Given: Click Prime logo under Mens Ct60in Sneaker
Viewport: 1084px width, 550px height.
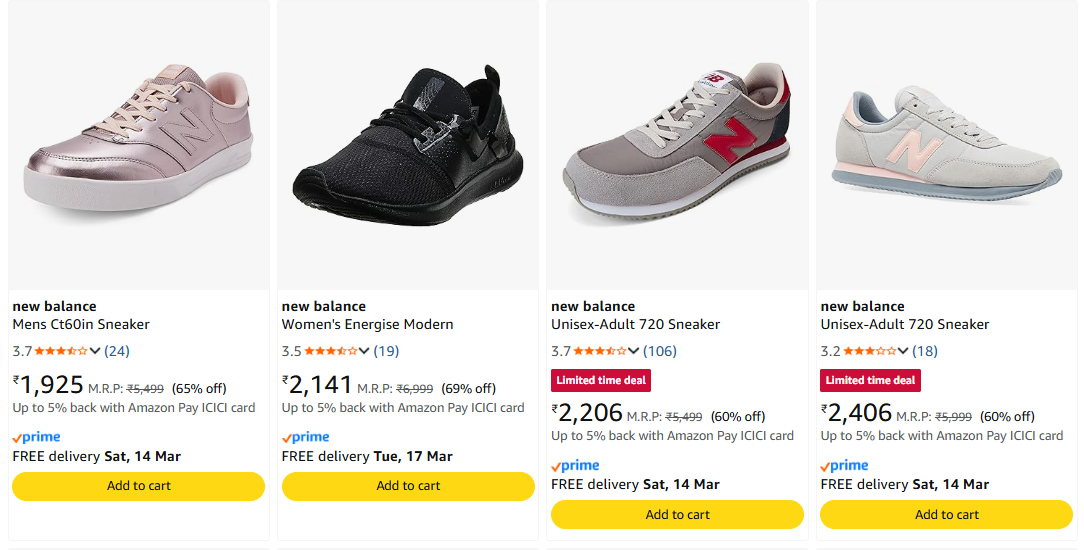Looking at the screenshot, I should tap(37, 437).
